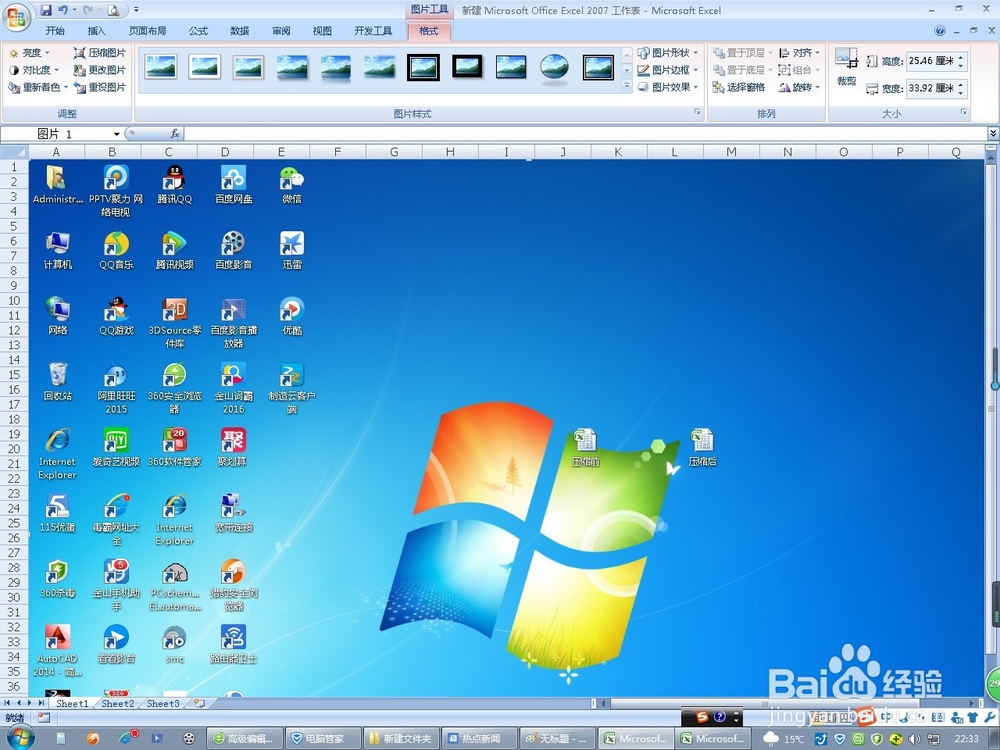Image resolution: width=1000 pixels, height=750 pixels.
Task: Click the width (宽度) value field
Action: (931, 88)
